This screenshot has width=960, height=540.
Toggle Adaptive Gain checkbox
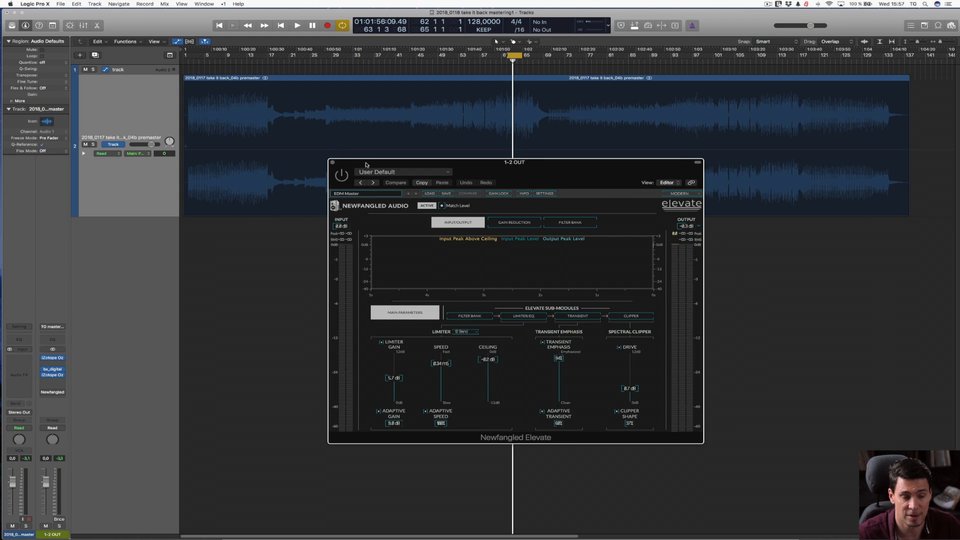[378, 411]
